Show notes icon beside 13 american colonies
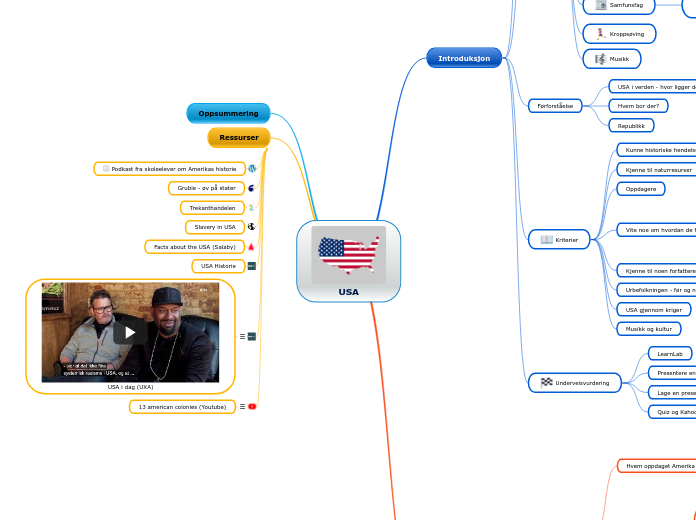The width and height of the screenshot is (696, 520). click(x=242, y=406)
